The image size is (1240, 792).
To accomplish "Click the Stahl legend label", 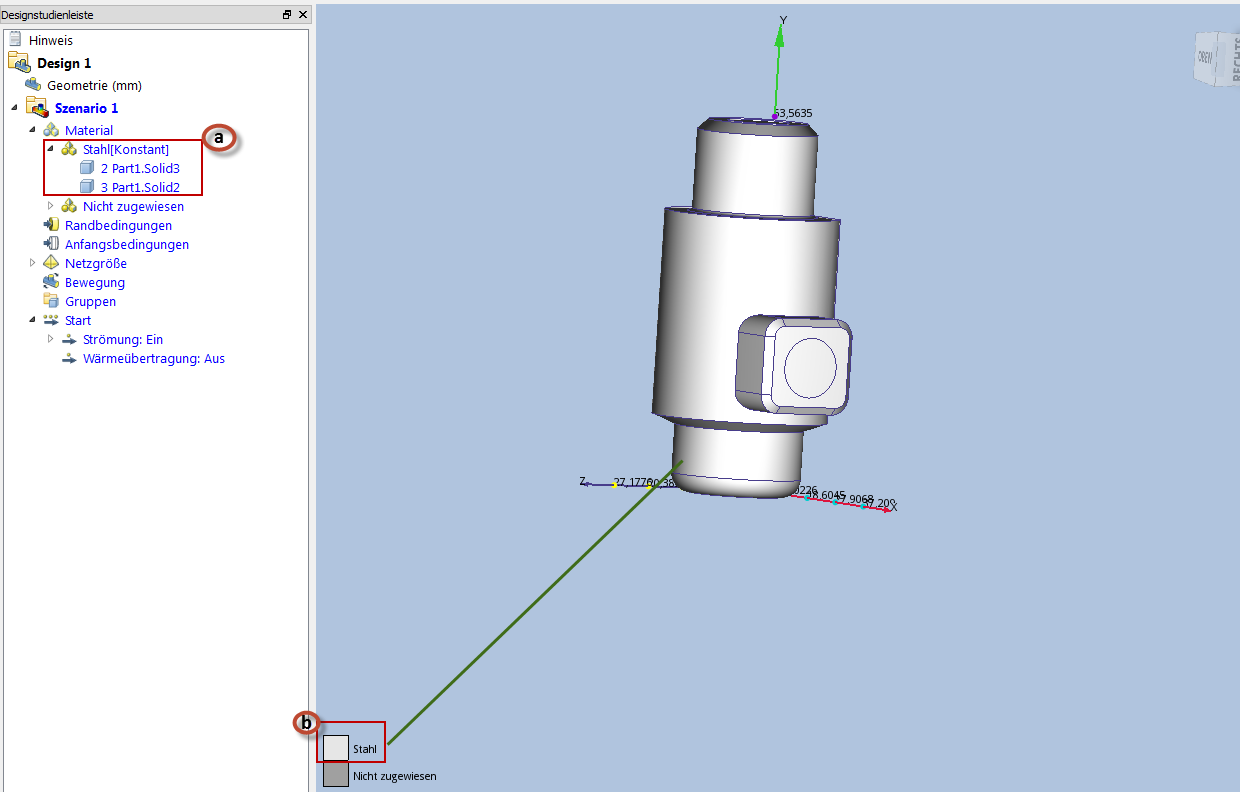I will point(365,748).
